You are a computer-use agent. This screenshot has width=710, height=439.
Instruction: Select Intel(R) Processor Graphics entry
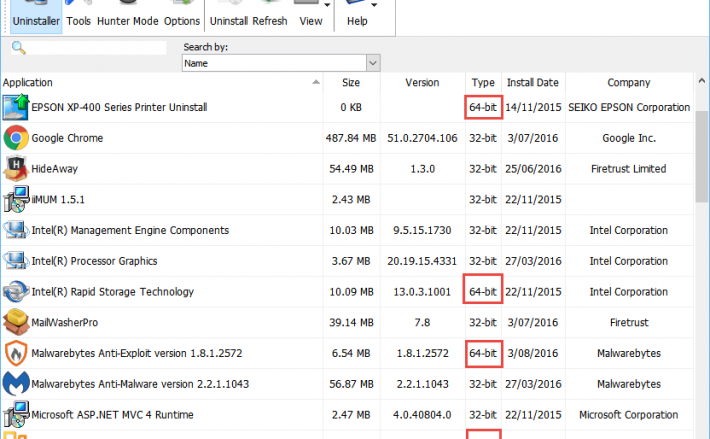(x=94, y=261)
